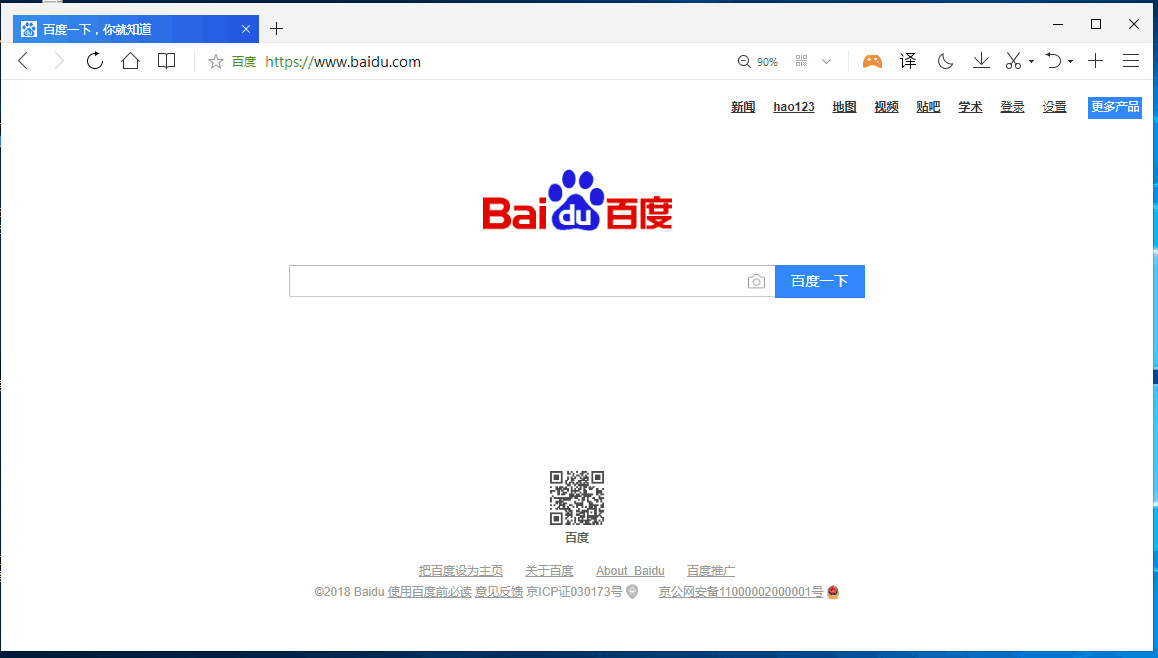Click 把百度设为主页 link
This screenshot has width=1158, height=658.
[x=461, y=571]
